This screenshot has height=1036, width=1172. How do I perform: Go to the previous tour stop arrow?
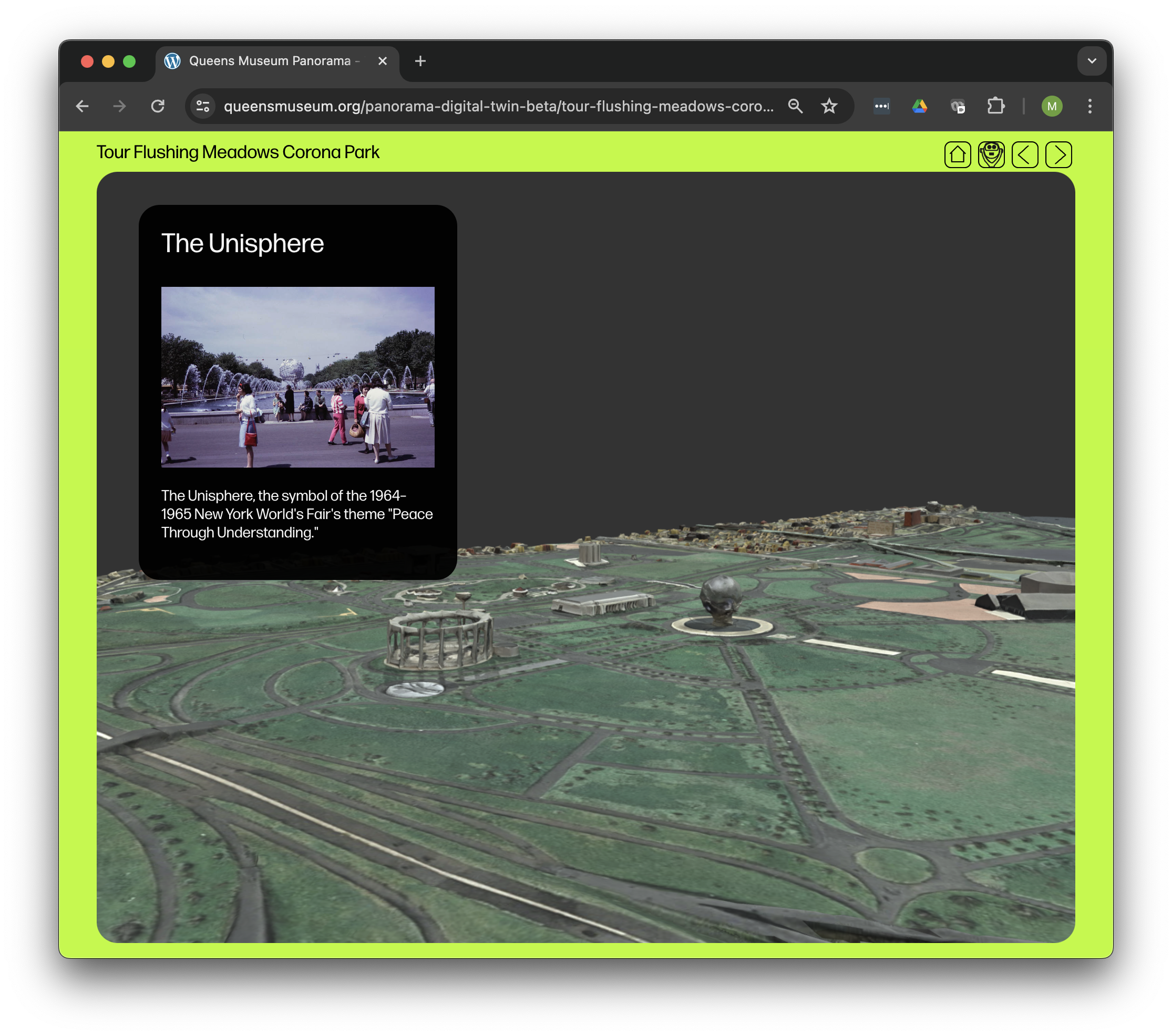click(1025, 154)
